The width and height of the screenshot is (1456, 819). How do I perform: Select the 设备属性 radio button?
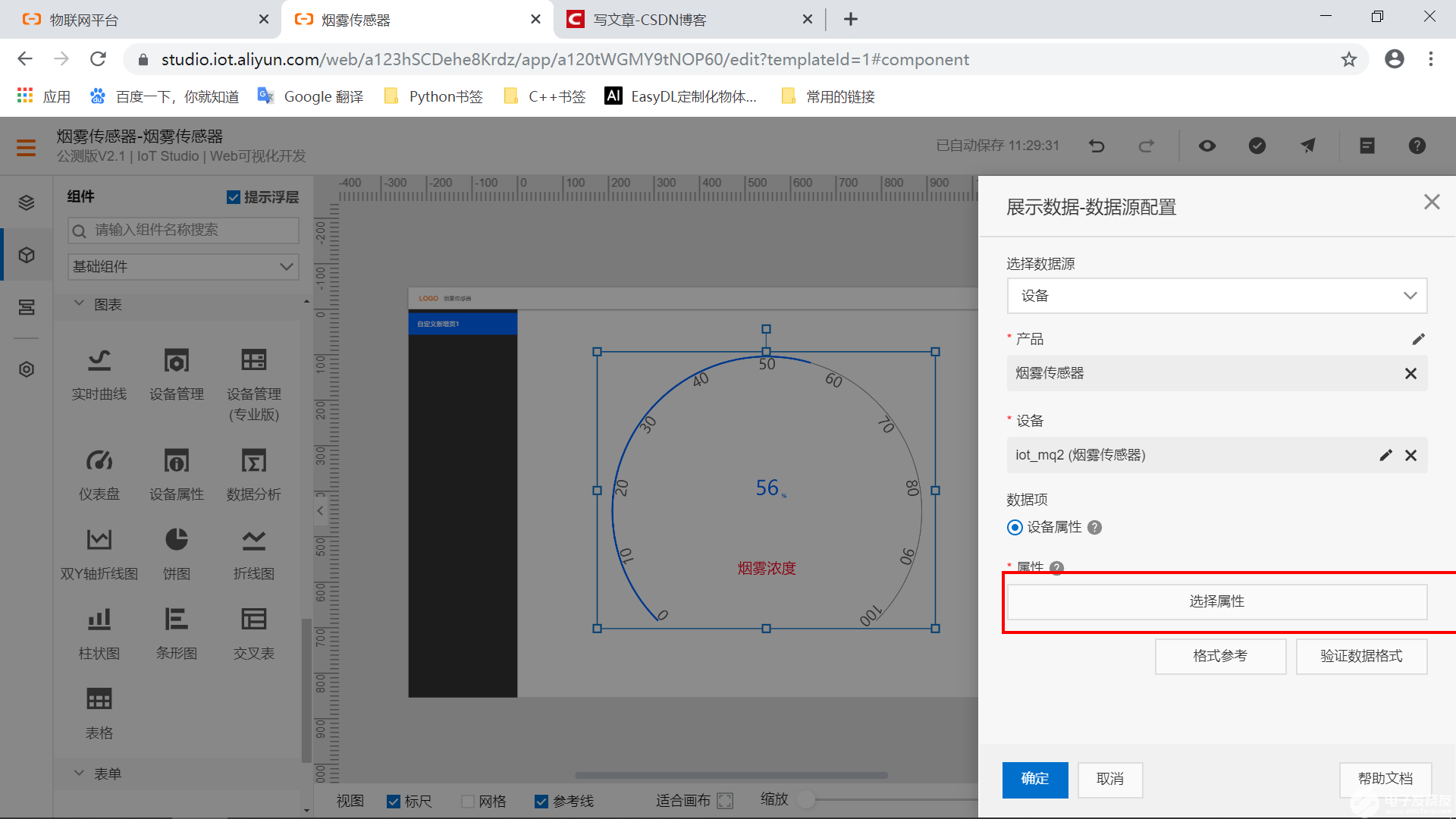(x=1015, y=527)
